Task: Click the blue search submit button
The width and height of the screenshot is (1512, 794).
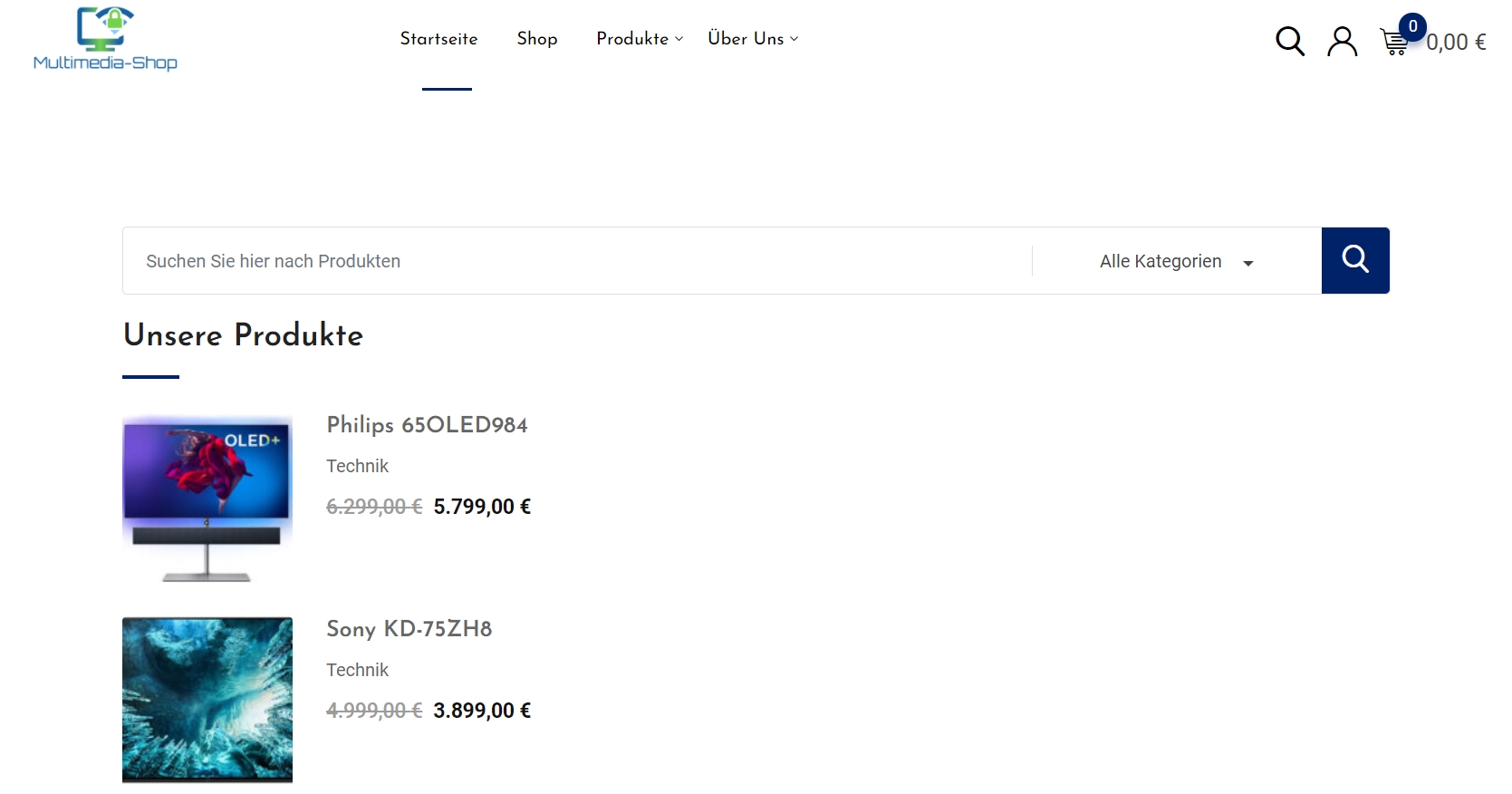Action: (x=1355, y=260)
